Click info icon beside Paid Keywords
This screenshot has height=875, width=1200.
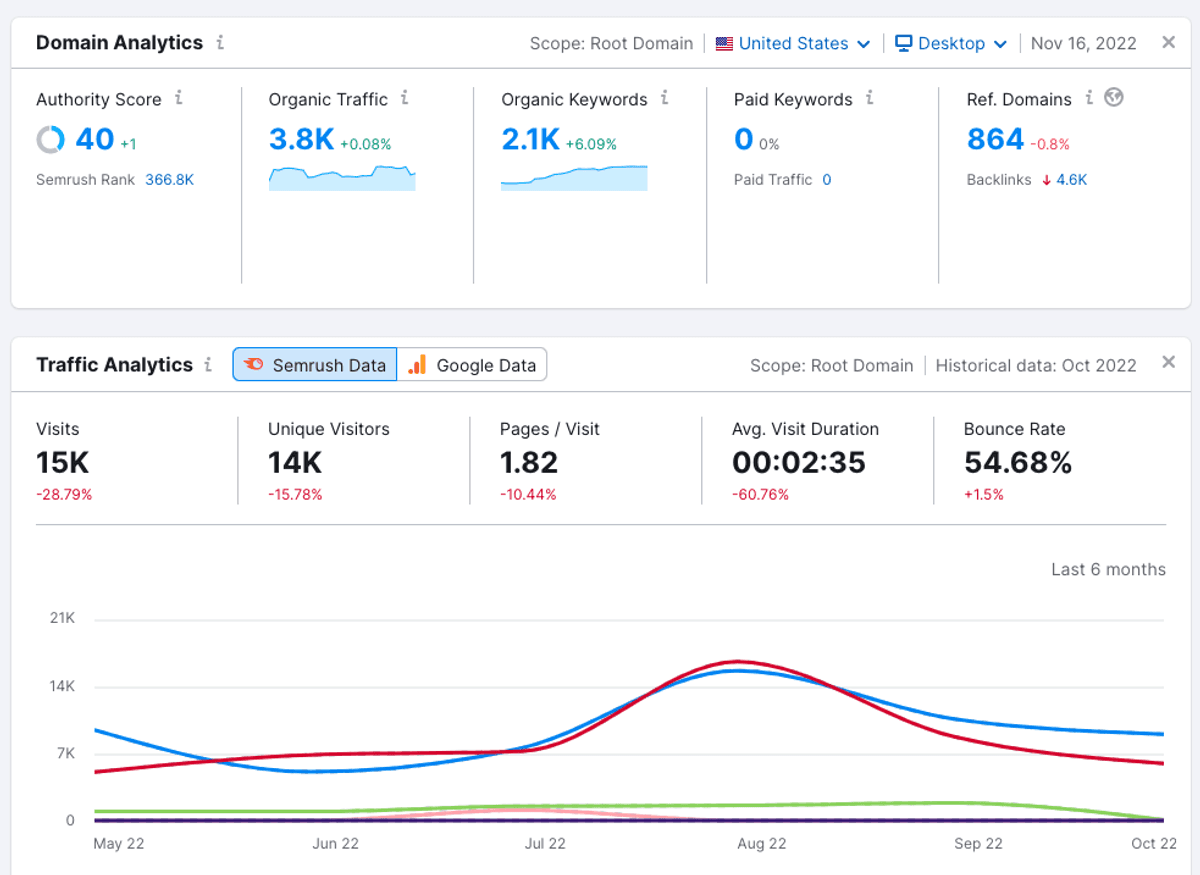tap(870, 98)
